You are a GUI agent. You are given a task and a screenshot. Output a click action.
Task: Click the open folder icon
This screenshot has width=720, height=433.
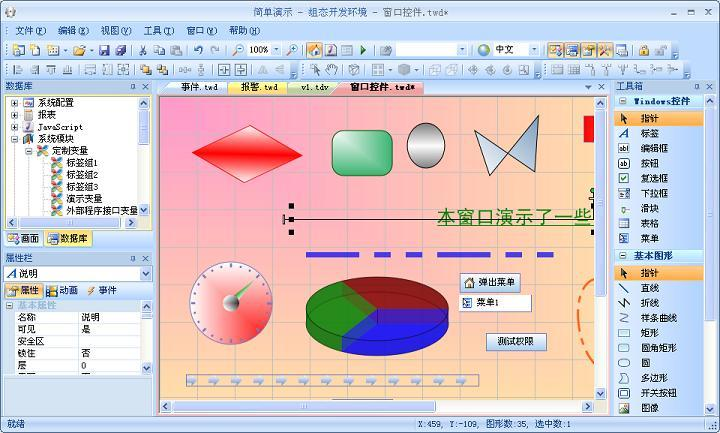[x=79, y=50]
